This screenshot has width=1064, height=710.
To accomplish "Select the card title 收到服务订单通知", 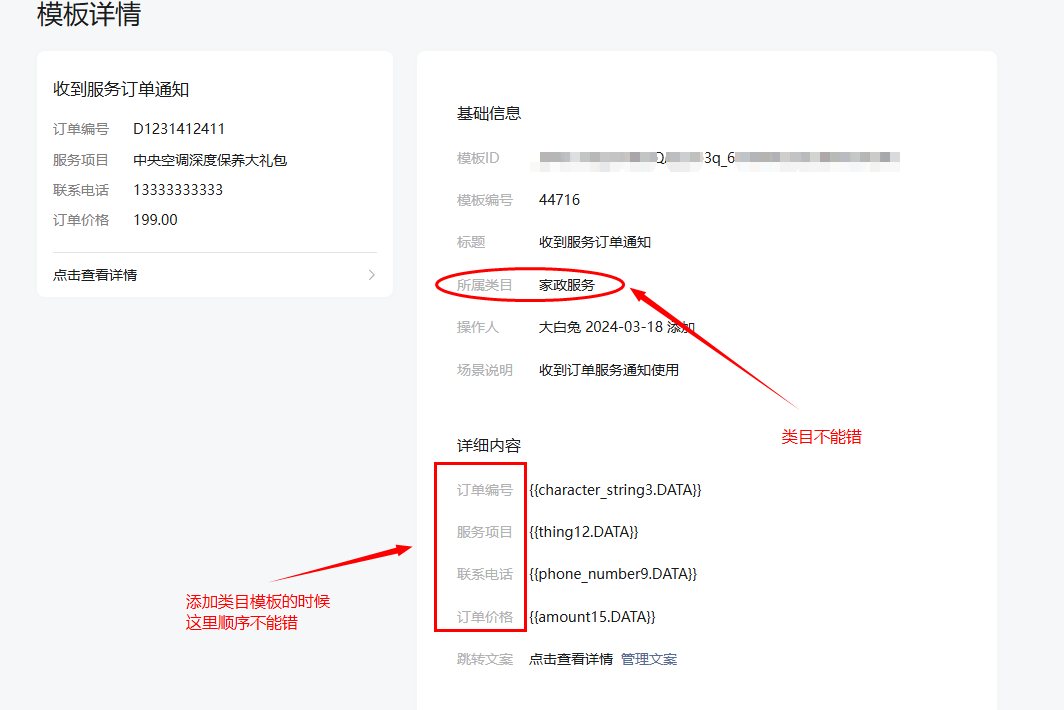I will pyautogui.click(x=121, y=89).
